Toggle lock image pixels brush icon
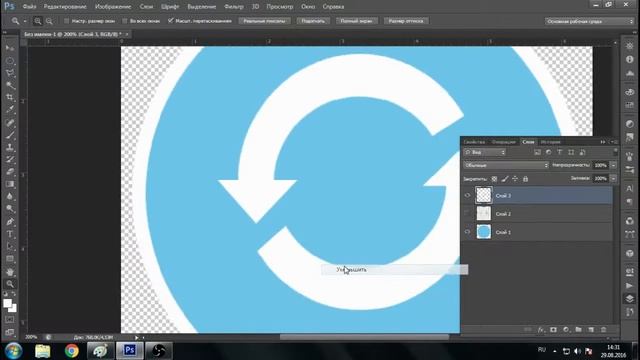The height and width of the screenshot is (360, 640). [505, 179]
